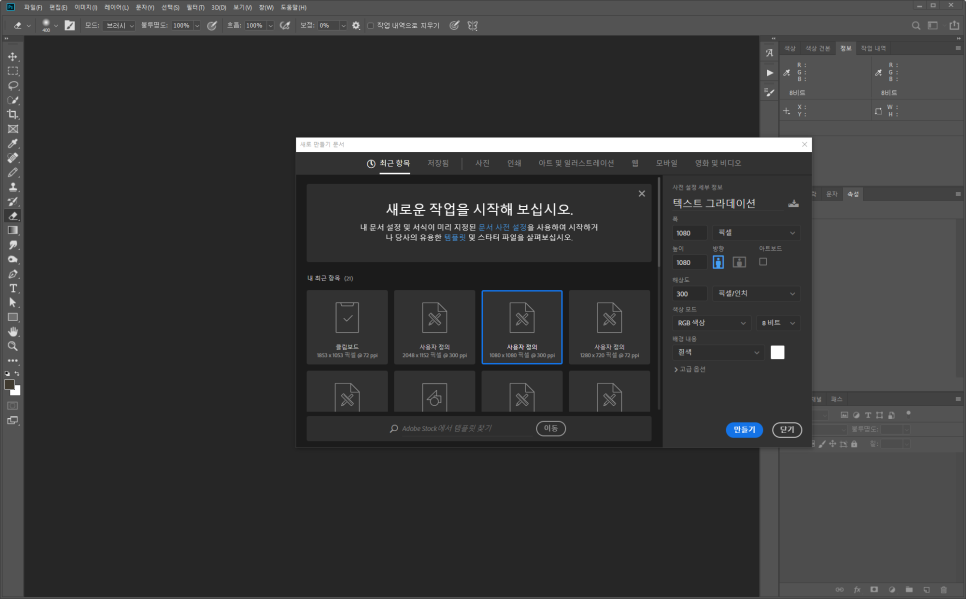This screenshot has height=599, width=966.
Task: Select the Crop tool
Action: [x=13, y=115]
